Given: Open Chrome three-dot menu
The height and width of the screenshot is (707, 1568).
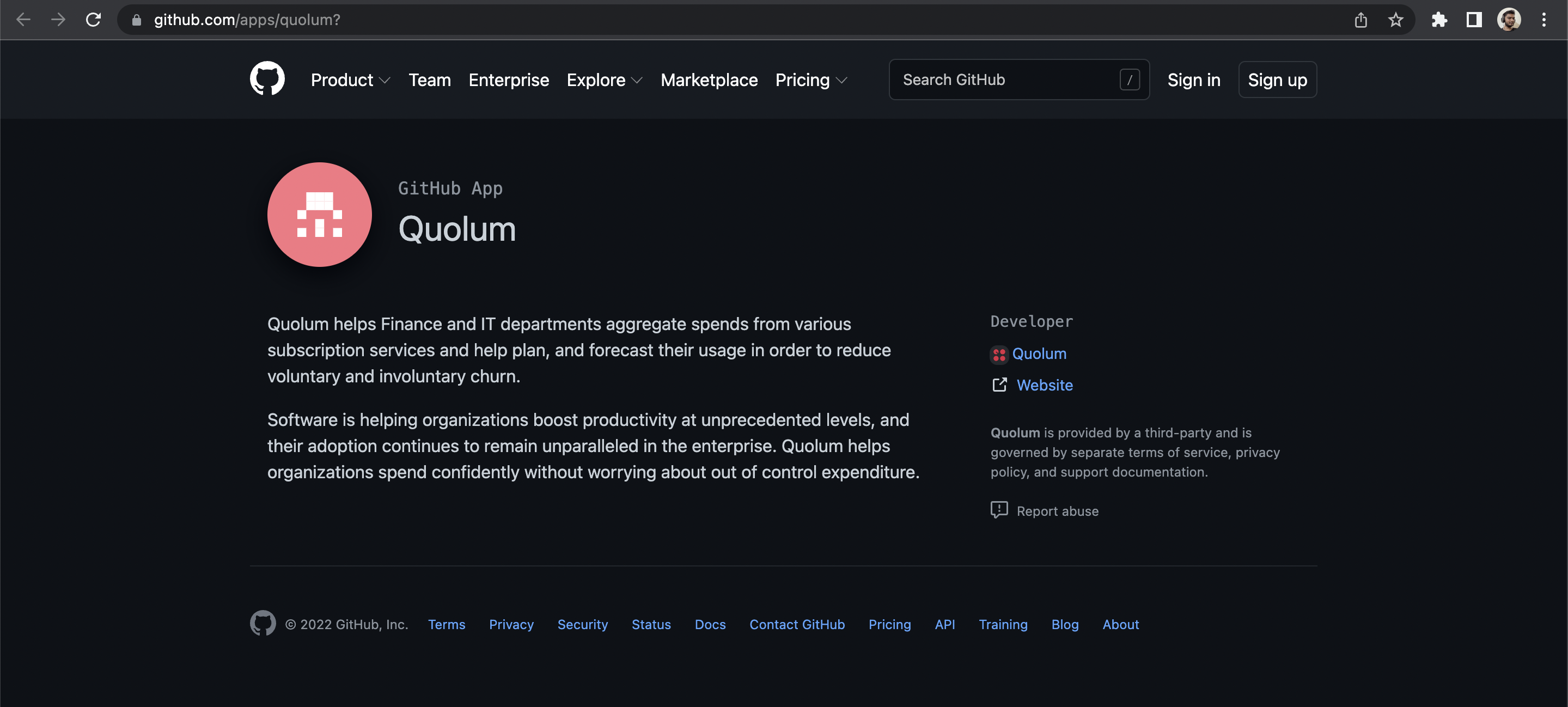Looking at the screenshot, I should (x=1543, y=20).
